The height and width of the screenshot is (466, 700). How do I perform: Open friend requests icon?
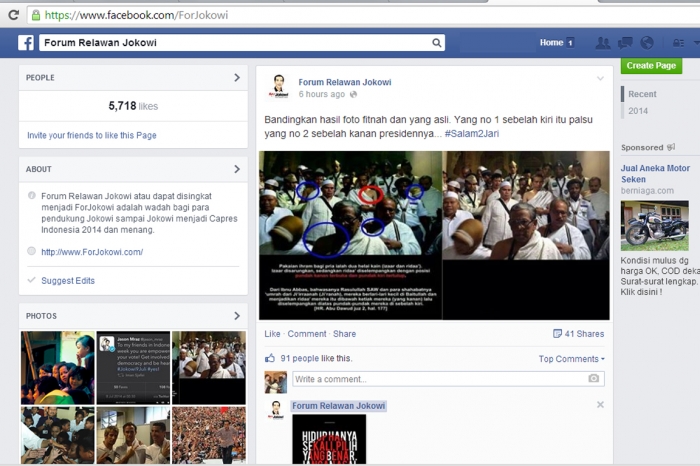(603, 43)
